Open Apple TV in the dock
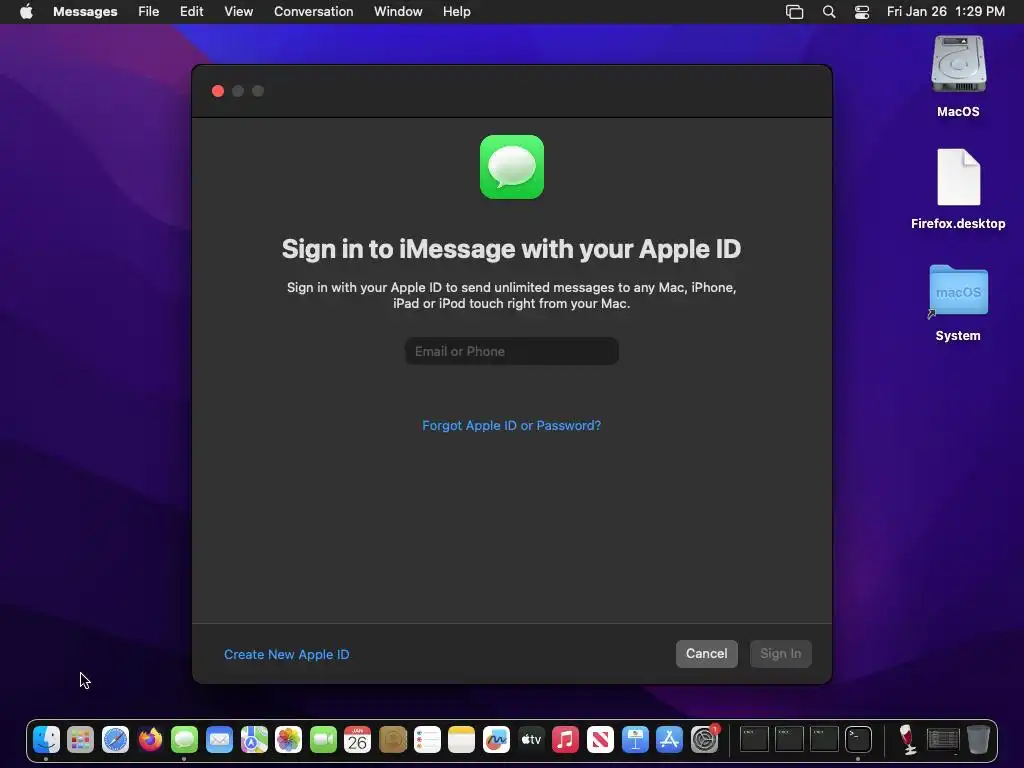The height and width of the screenshot is (768, 1024). [x=531, y=740]
